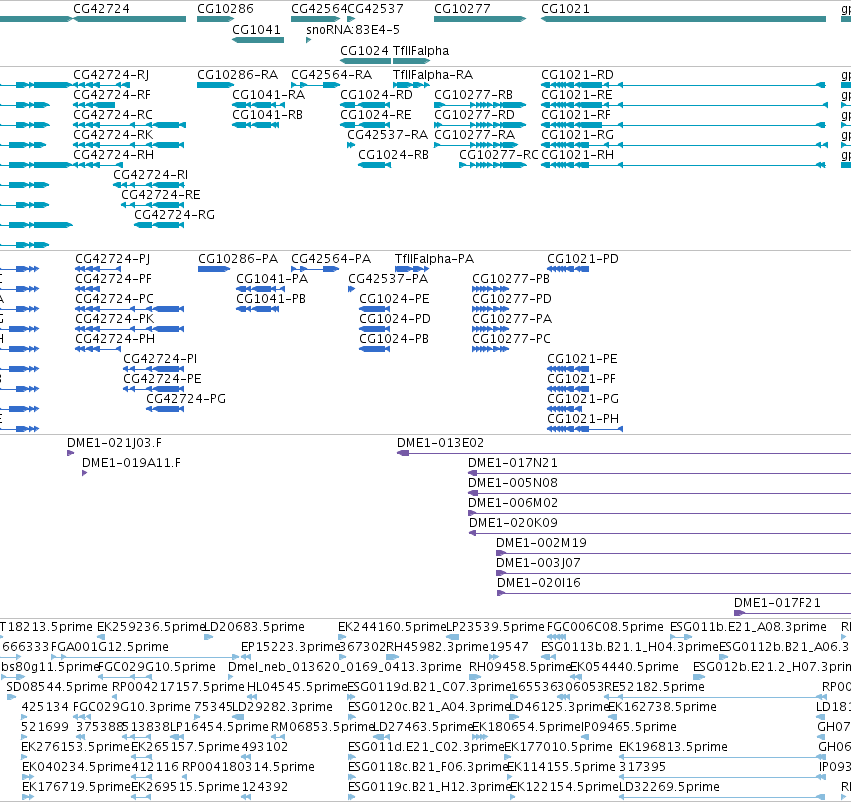The height and width of the screenshot is (802, 851).
Task: Open EST label HL04545.5prime
Action: click(x=297, y=687)
